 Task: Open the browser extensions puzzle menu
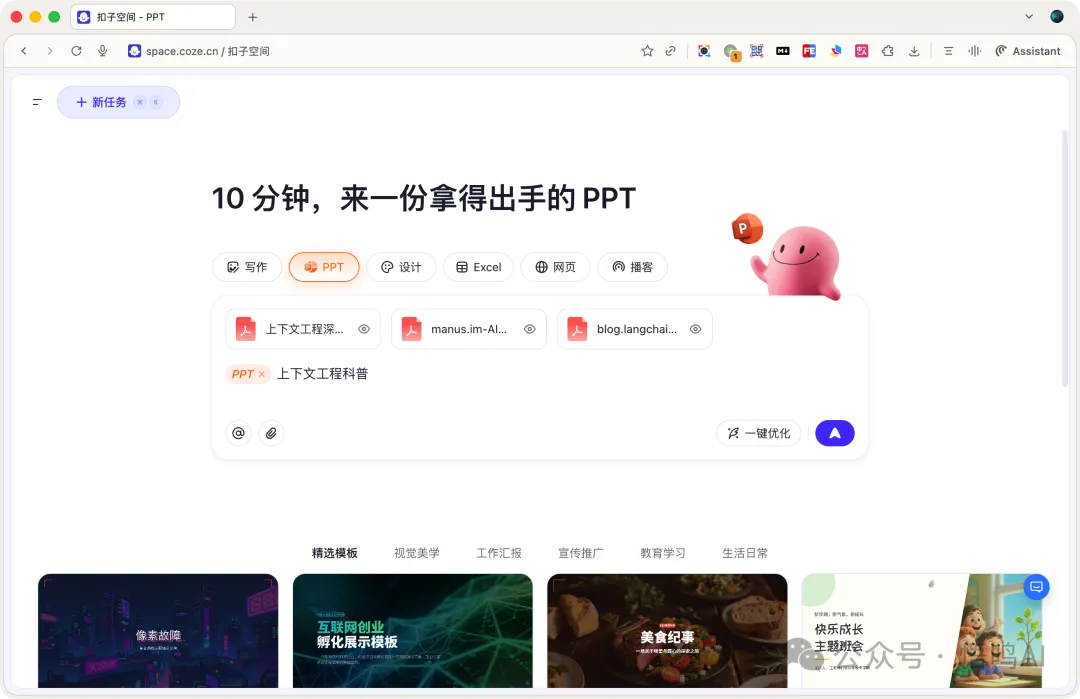click(887, 51)
